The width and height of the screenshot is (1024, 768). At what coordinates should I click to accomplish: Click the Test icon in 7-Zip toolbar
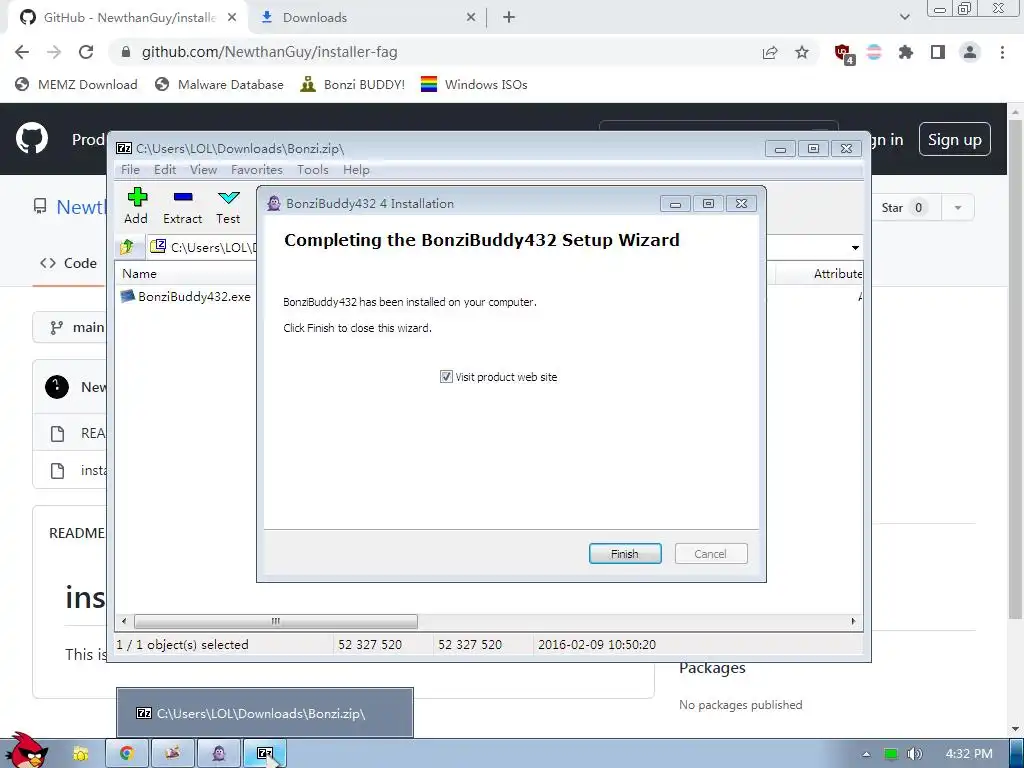(228, 206)
